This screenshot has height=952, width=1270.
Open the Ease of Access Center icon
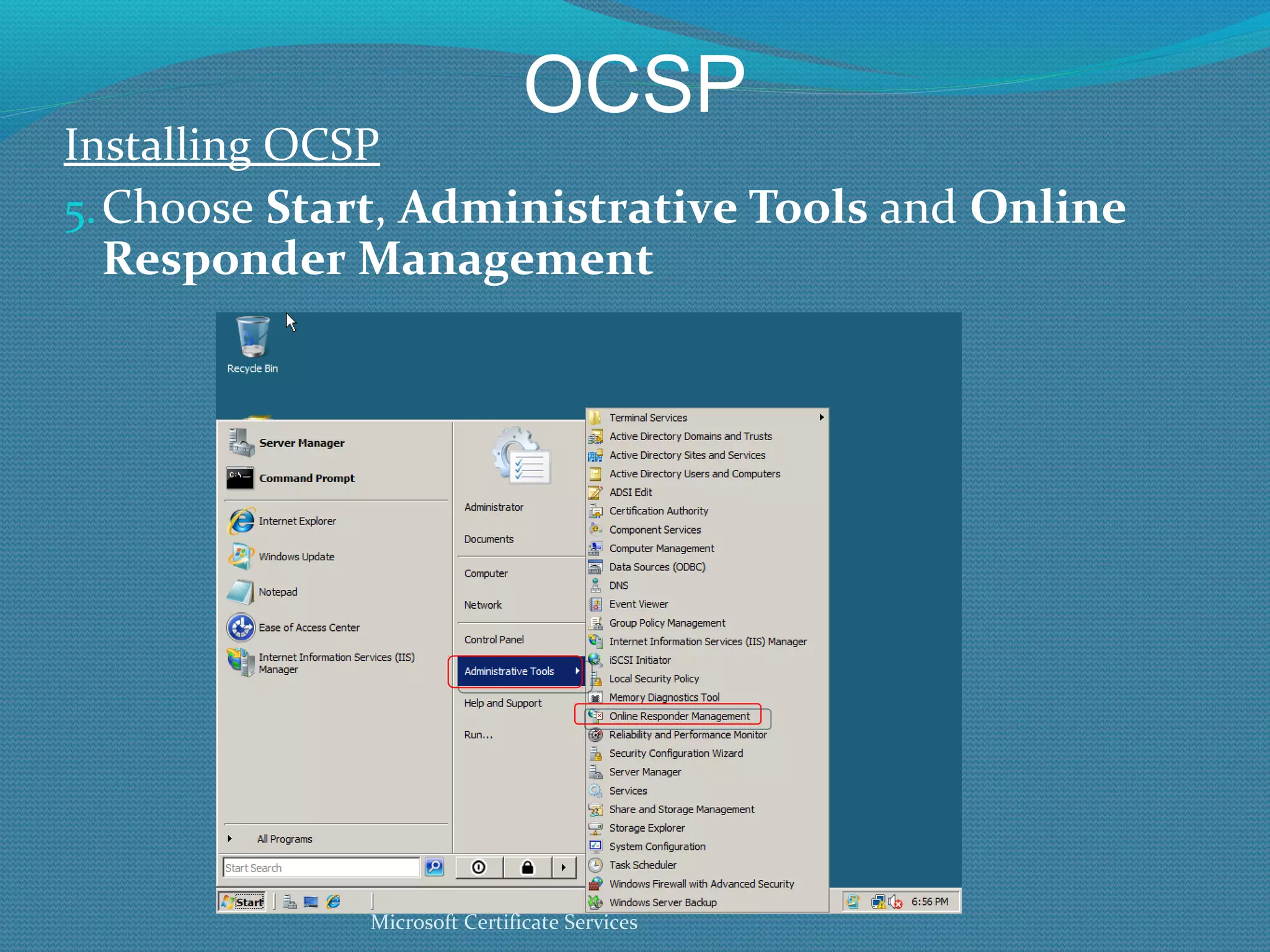241,627
